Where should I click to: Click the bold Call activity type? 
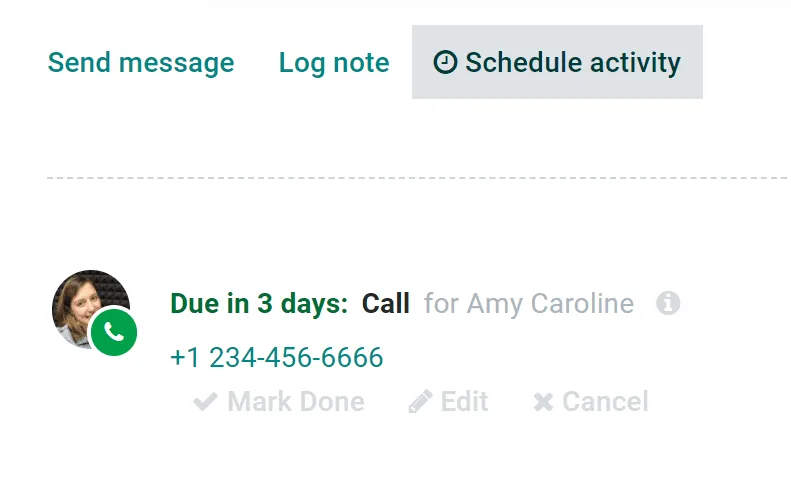point(385,304)
